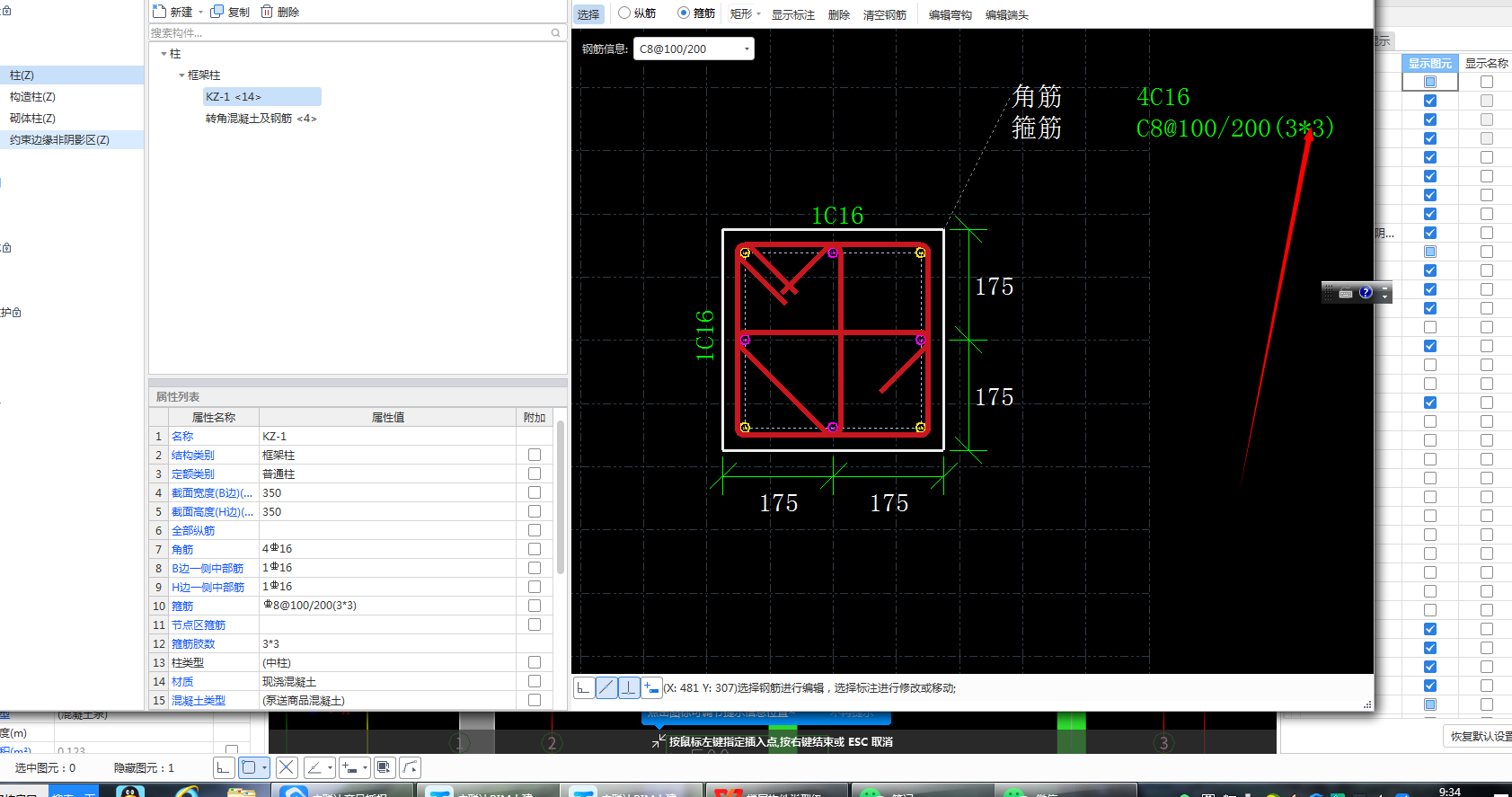The width and height of the screenshot is (1512, 797).
Task: Select 约束边缘非阴影区(Z) category
Action: (72, 140)
